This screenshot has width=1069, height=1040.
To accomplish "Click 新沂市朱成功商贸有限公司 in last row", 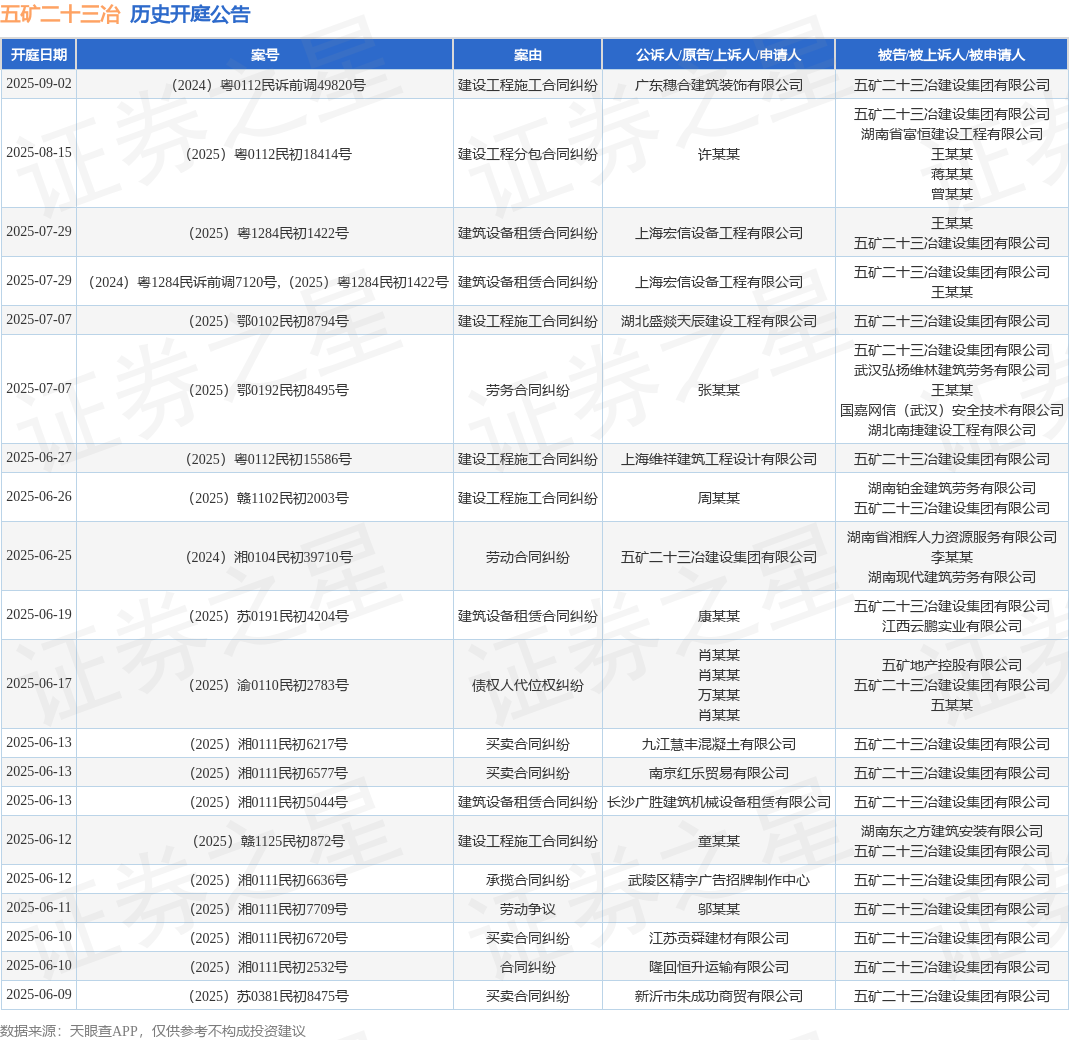I will [x=718, y=996].
